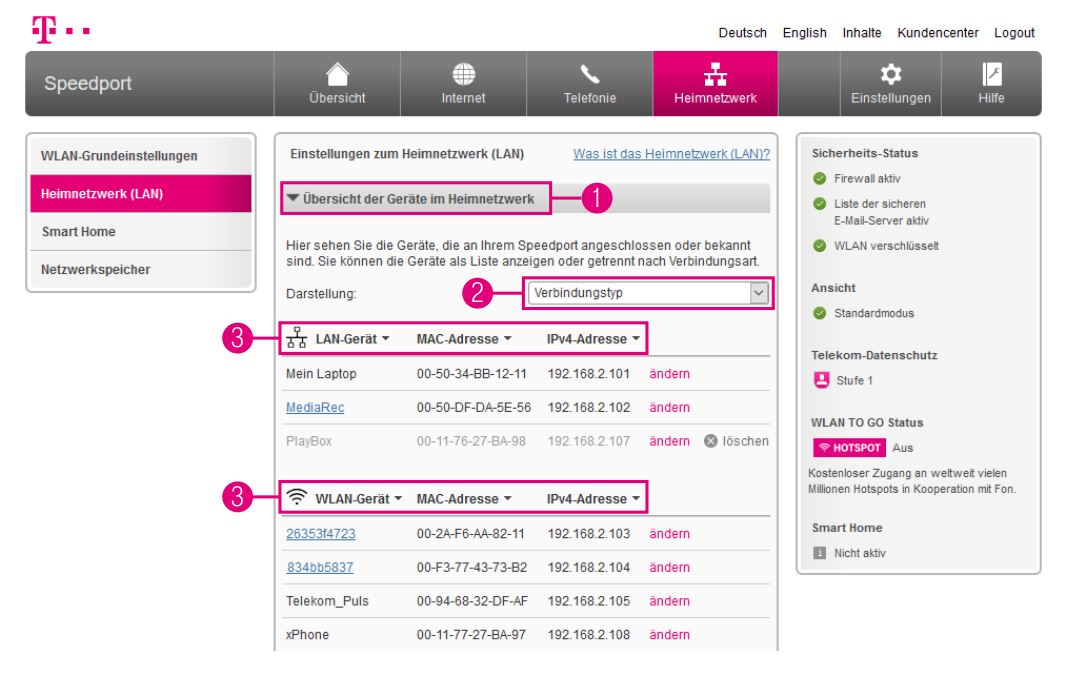Open the Telefonie tab
The width and height of the screenshot is (1086, 680).
[589, 84]
